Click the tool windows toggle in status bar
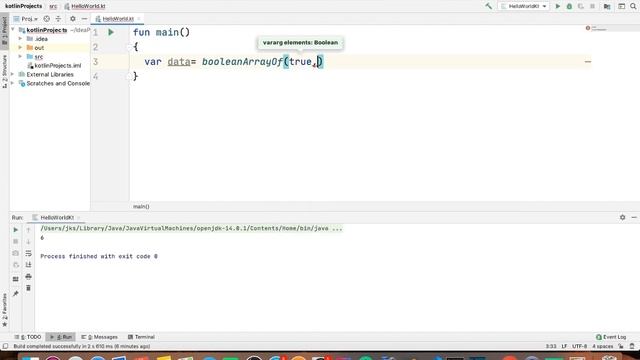The height and width of the screenshot is (360, 640). [5, 347]
